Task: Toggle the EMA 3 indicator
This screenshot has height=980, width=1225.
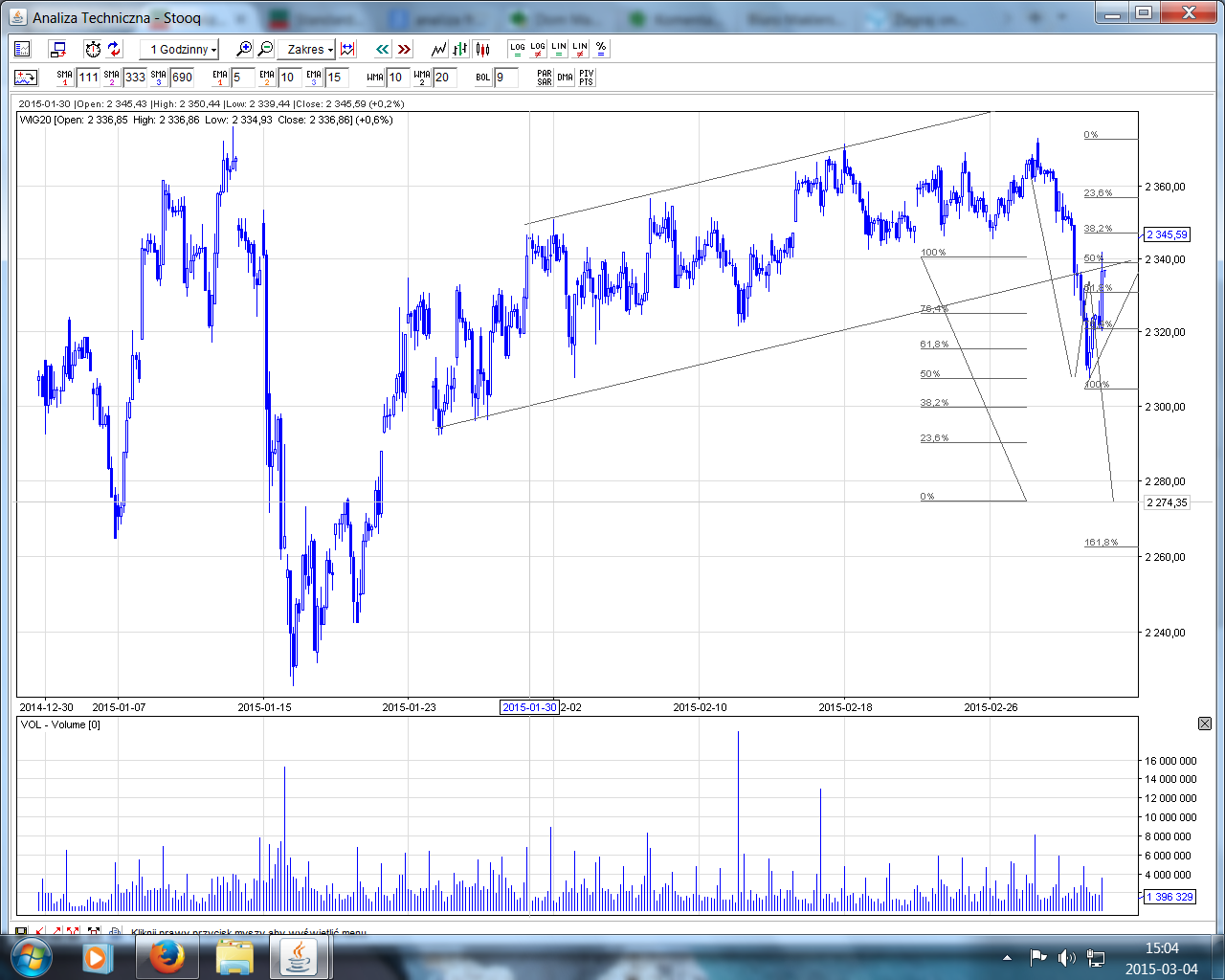Action: click(x=314, y=78)
